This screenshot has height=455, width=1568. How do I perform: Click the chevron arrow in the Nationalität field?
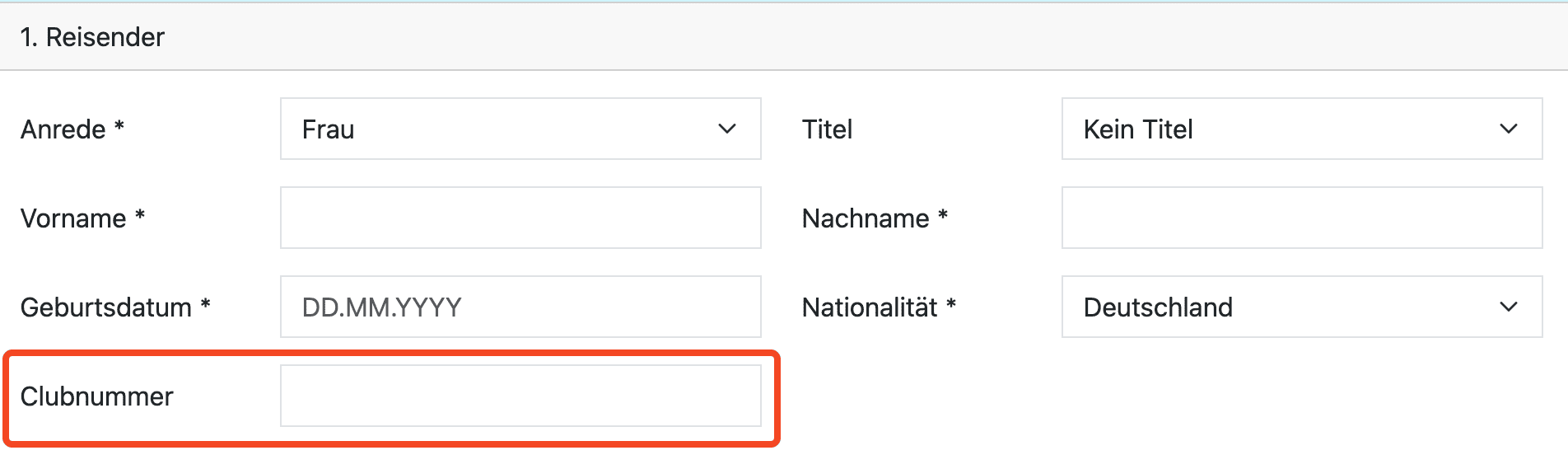point(1508,307)
